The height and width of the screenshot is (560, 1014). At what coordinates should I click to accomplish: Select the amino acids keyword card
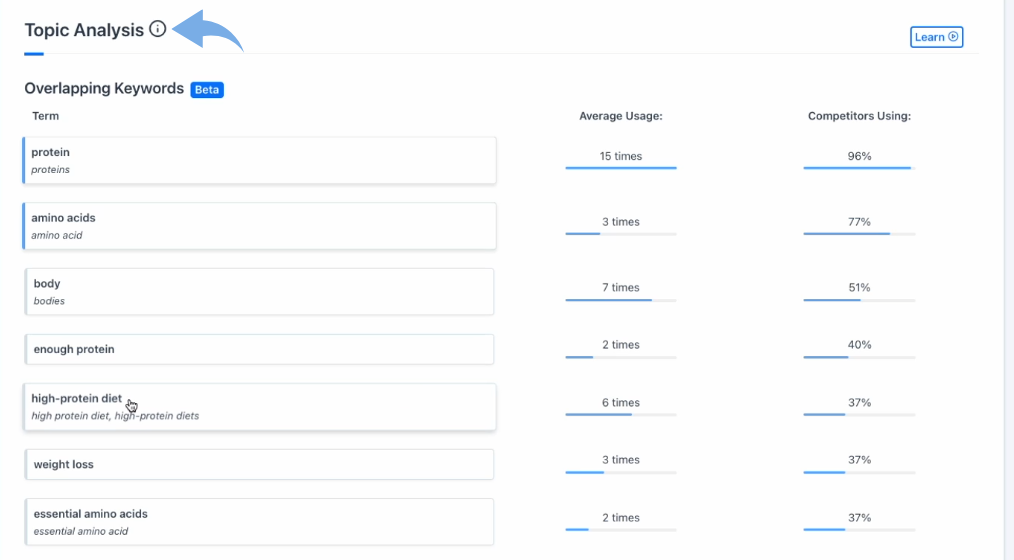(259, 226)
